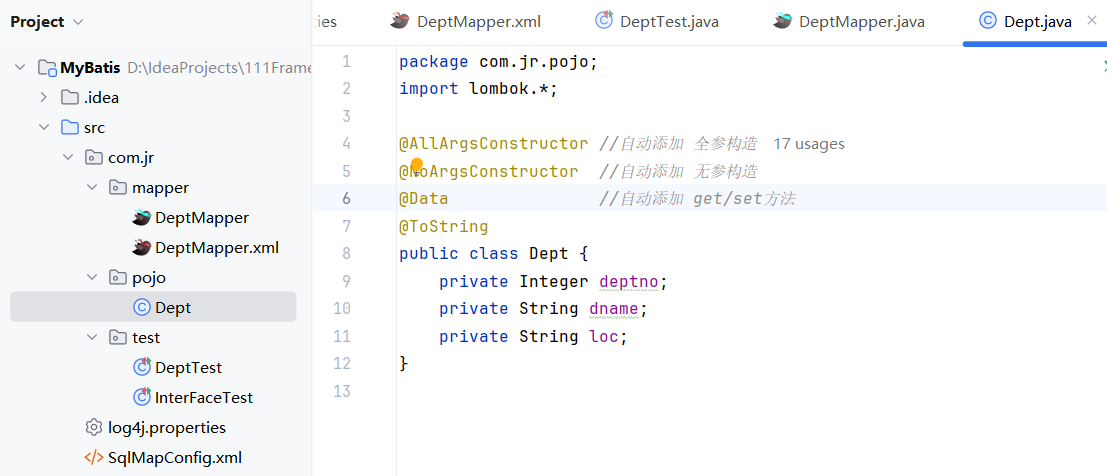Click line number 8 in gutter
Image resolution: width=1107 pixels, height=476 pixels.
[x=346, y=254]
